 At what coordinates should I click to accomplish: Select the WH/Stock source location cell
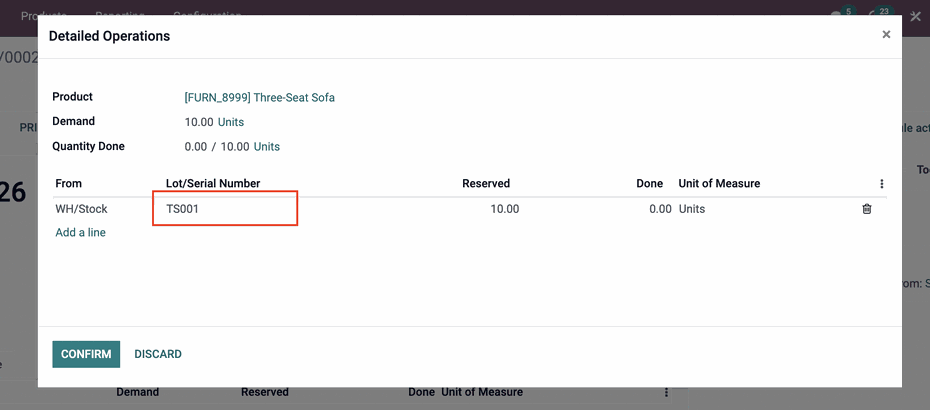[x=81, y=209]
